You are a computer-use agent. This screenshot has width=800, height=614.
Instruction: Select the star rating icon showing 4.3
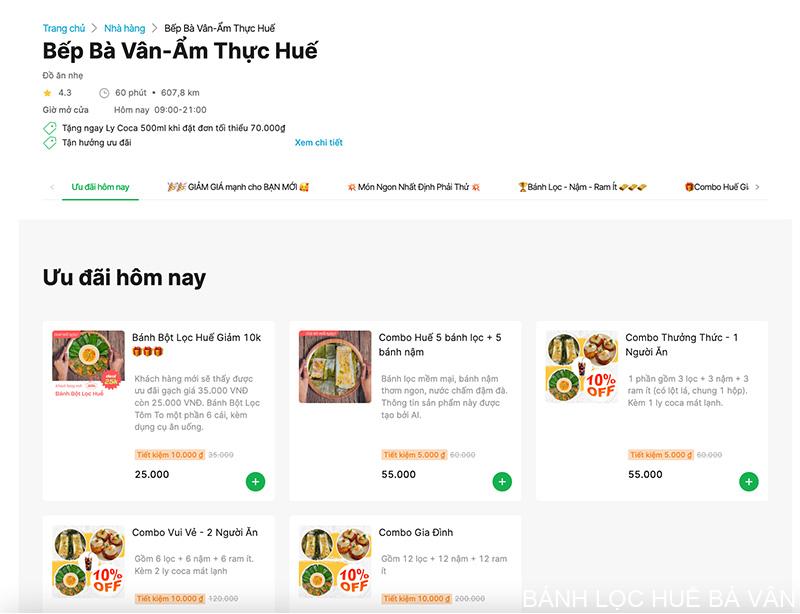[46, 92]
